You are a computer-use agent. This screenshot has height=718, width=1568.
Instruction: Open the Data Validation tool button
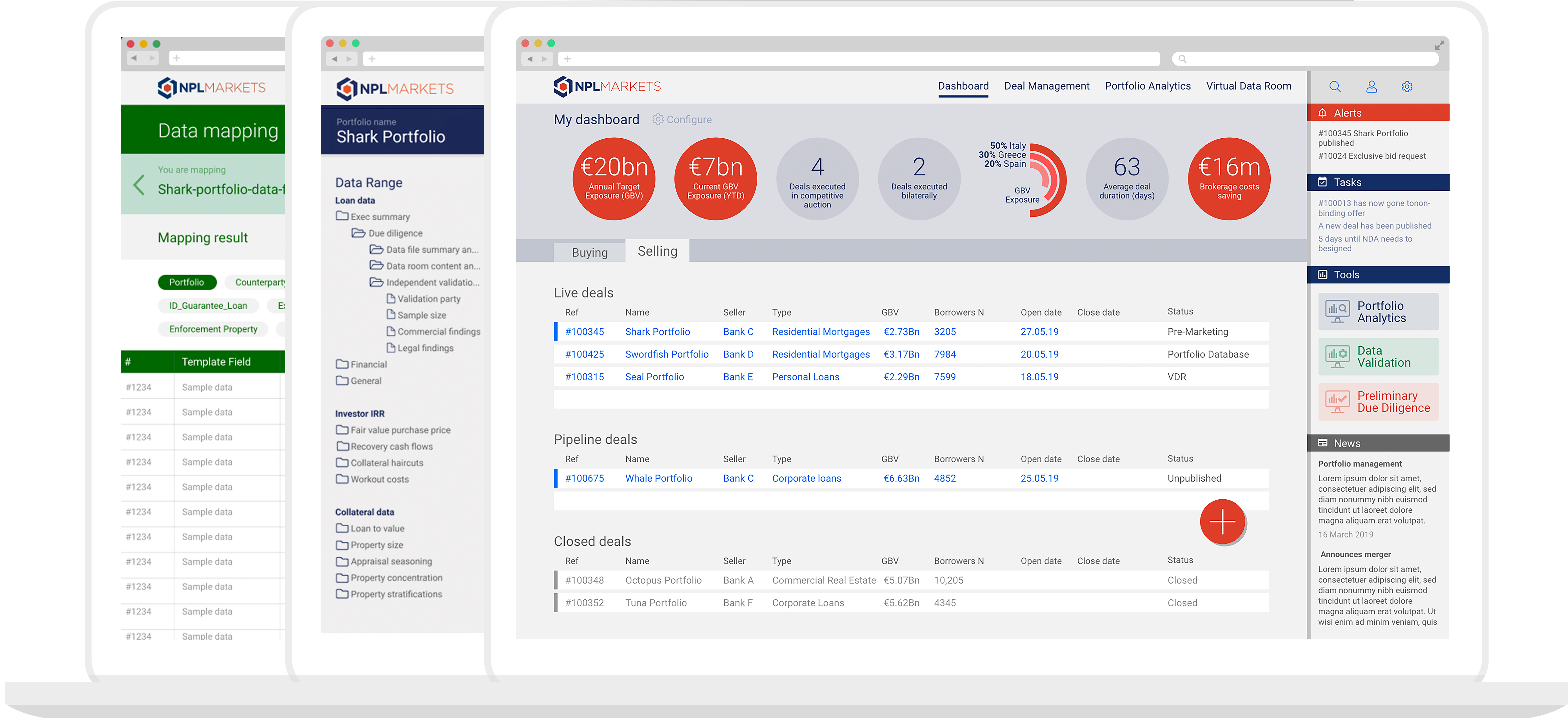pyautogui.click(x=1378, y=357)
